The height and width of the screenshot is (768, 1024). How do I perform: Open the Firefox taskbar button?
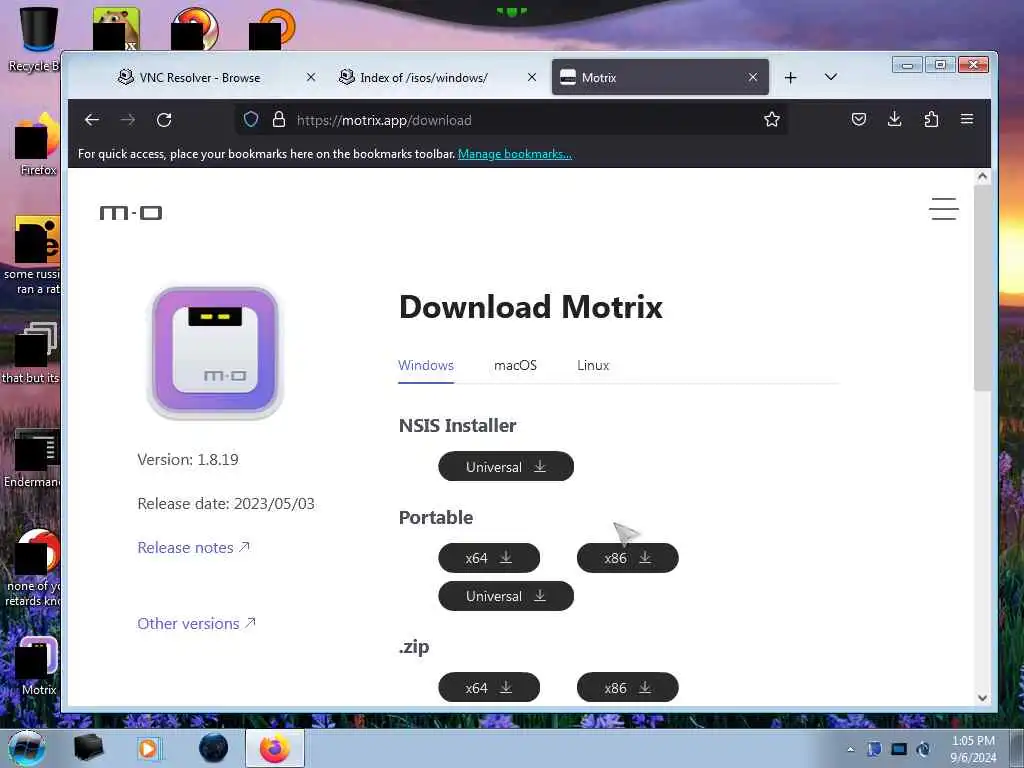(275, 748)
